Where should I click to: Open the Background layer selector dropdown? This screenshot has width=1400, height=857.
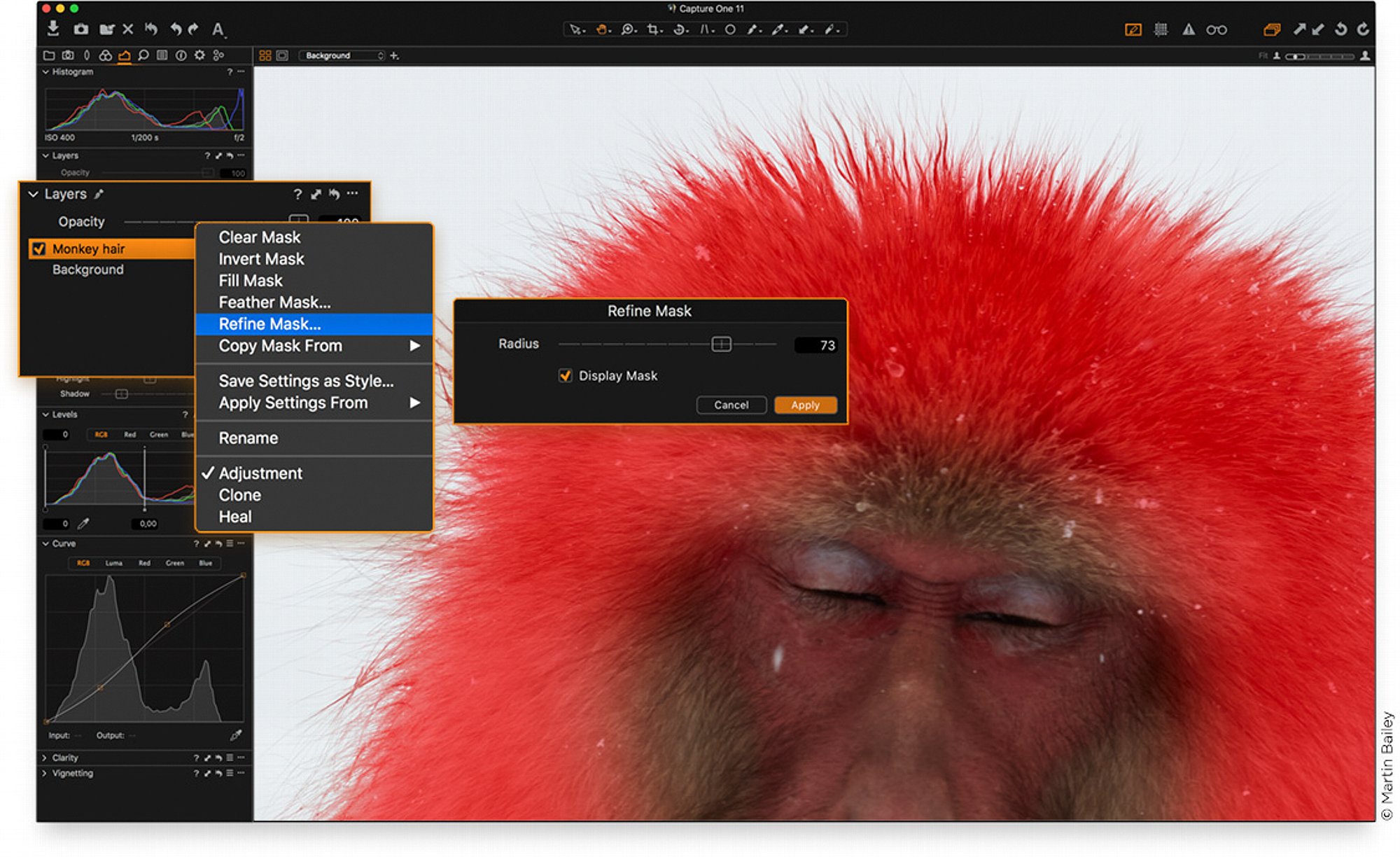coord(343,55)
